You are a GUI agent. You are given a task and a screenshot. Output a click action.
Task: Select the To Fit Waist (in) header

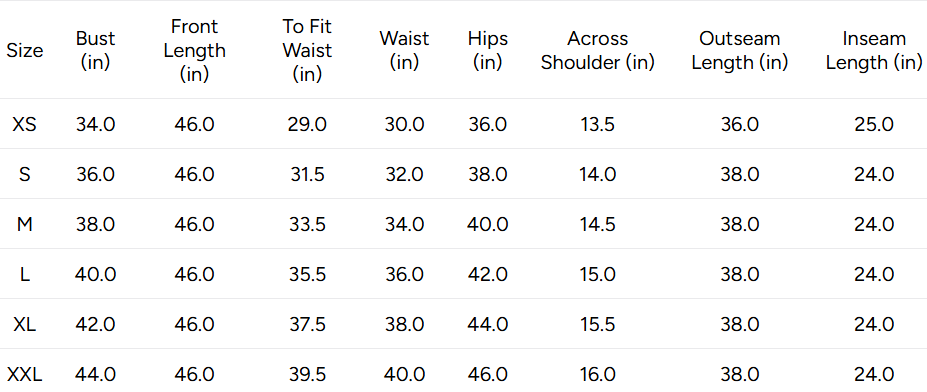[307, 50]
